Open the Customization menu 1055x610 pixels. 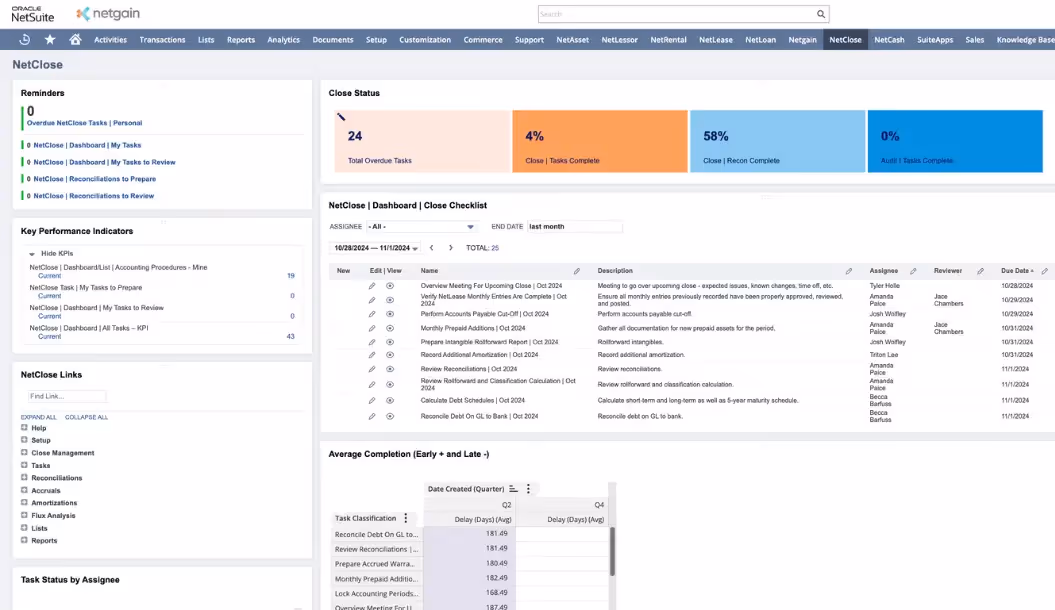tap(425, 40)
